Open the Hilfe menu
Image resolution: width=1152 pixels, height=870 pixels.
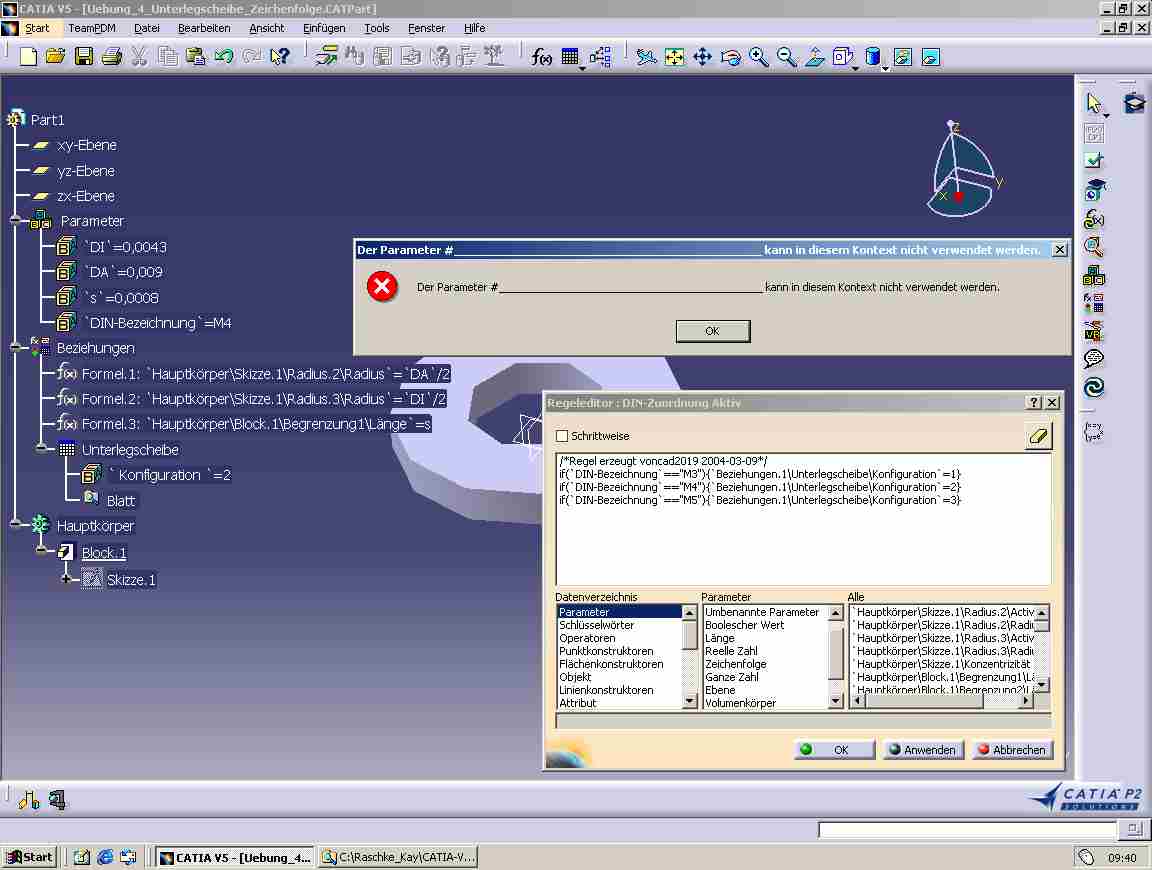click(x=475, y=28)
